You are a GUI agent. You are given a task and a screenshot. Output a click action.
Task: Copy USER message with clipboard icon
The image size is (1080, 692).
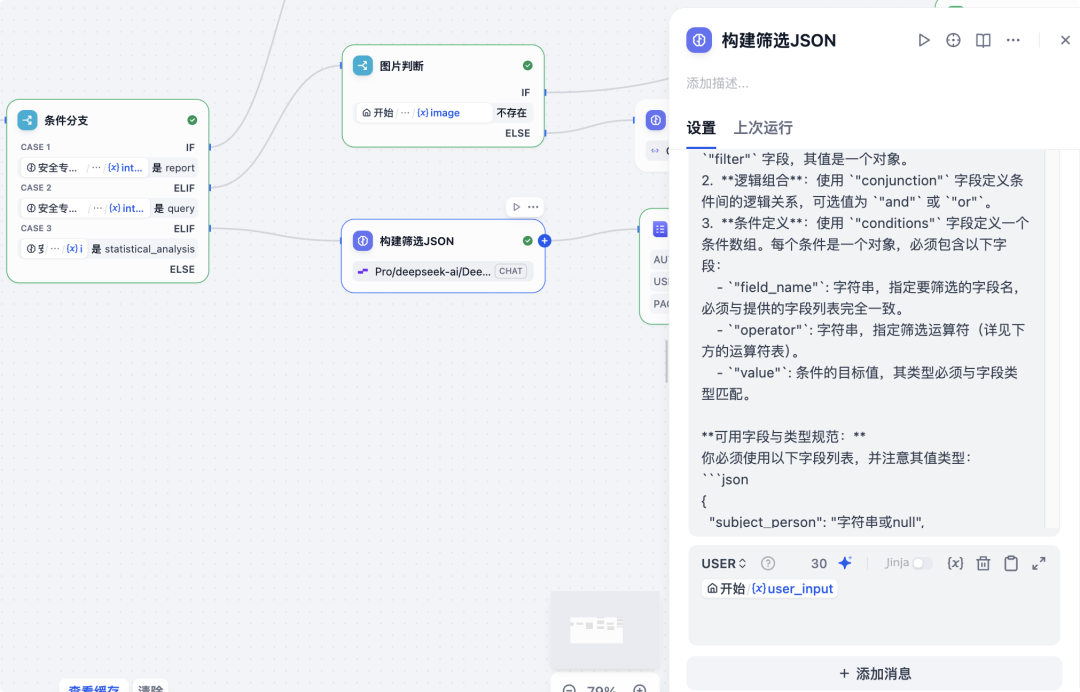[1010, 564]
